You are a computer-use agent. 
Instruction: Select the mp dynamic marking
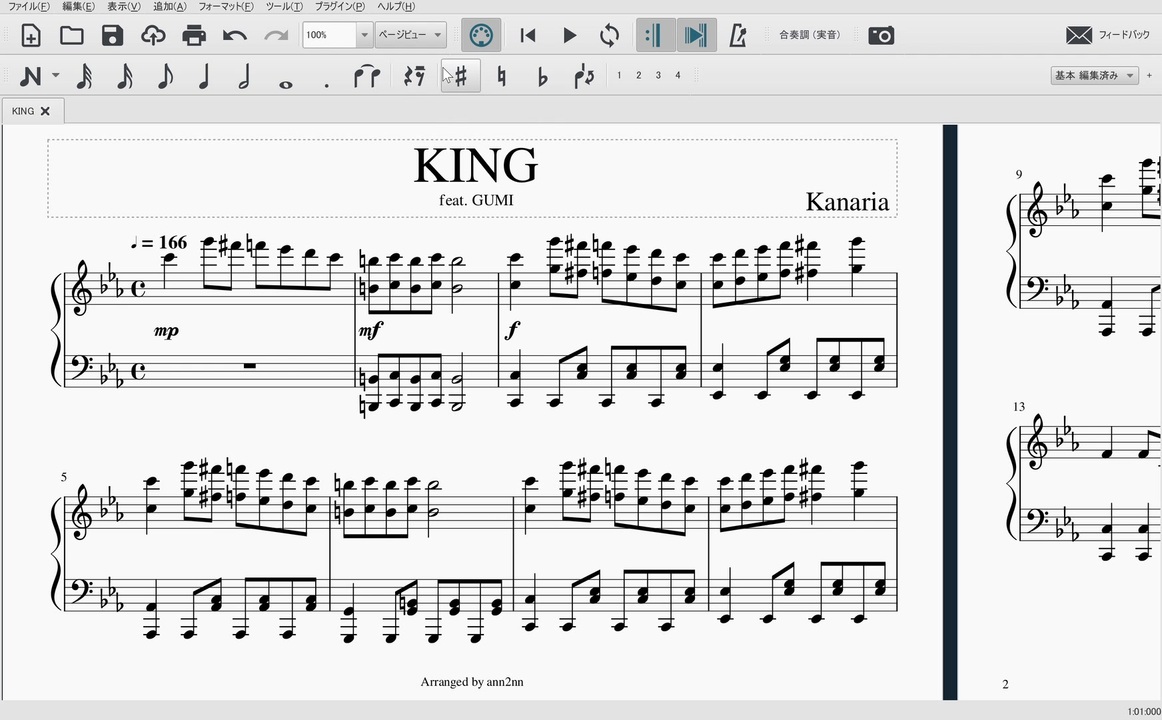166,331
